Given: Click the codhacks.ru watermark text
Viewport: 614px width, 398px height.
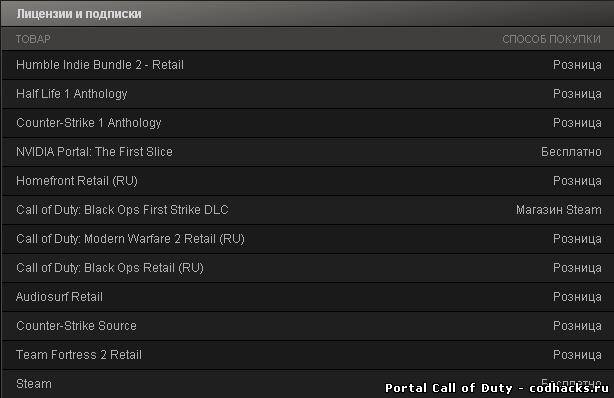Looking at the screenshot, I should 569,388.
